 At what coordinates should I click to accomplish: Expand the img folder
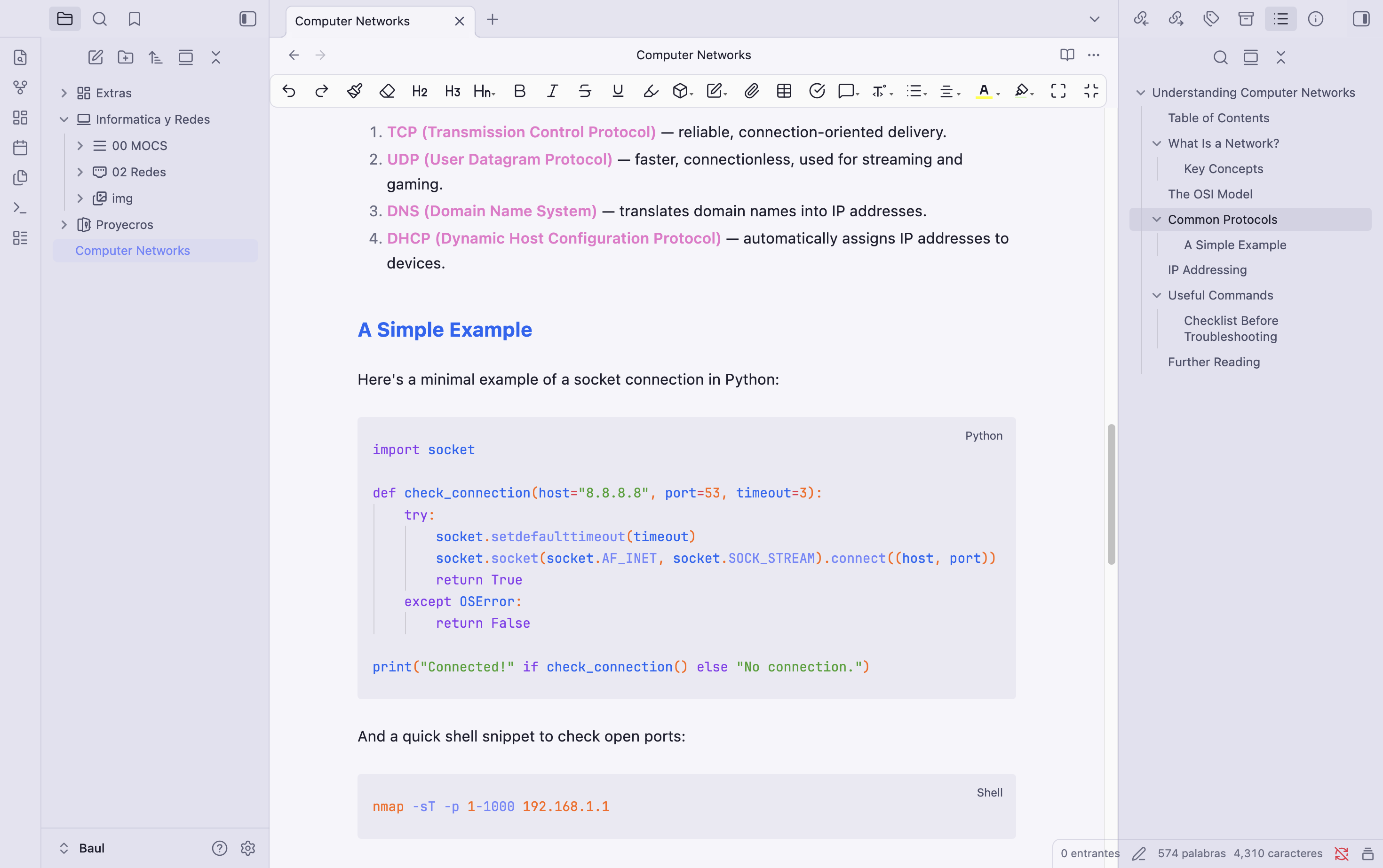[80, 198]
